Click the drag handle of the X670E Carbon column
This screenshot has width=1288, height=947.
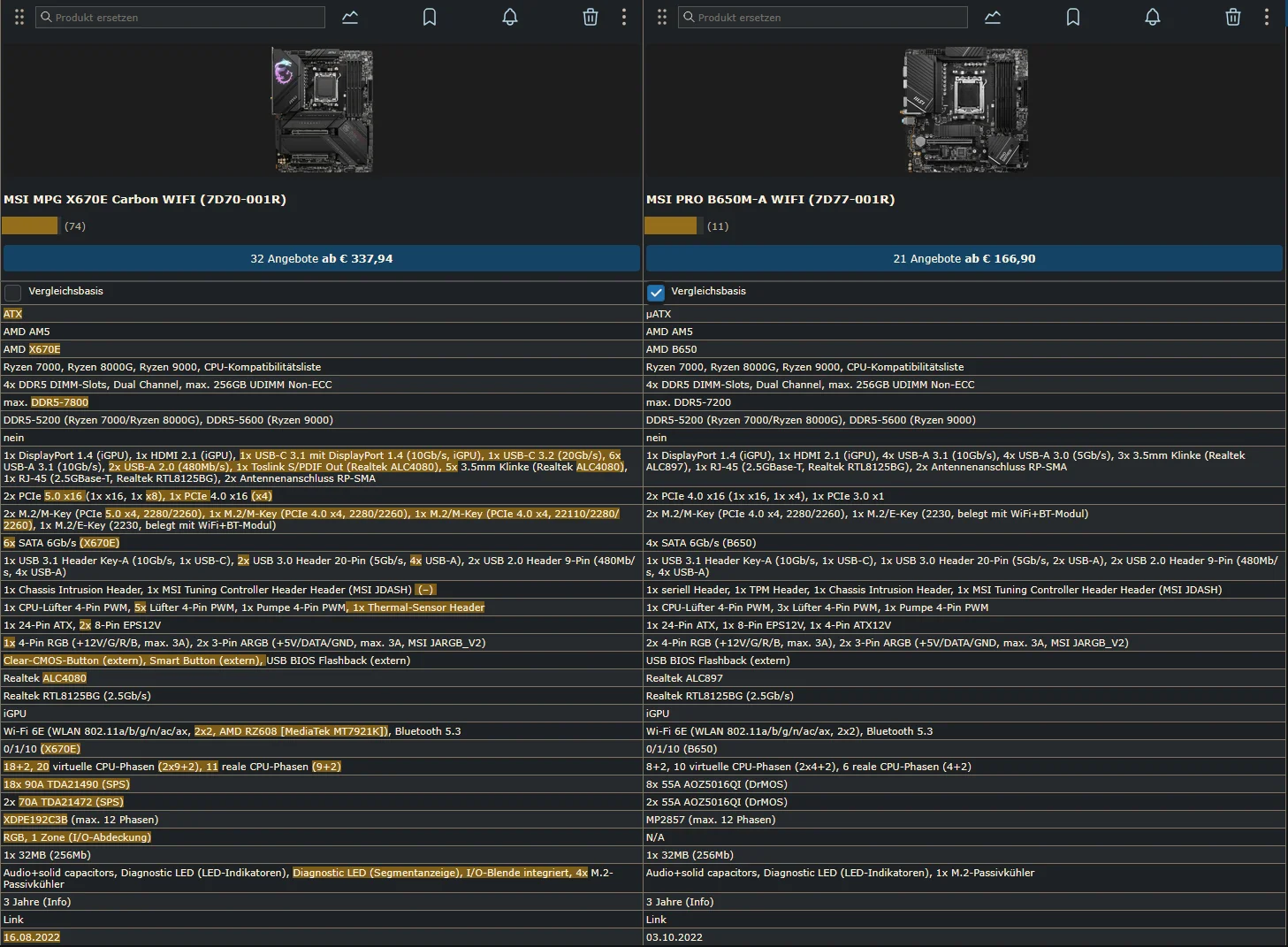pyautogui.click(x=19, y=17)
